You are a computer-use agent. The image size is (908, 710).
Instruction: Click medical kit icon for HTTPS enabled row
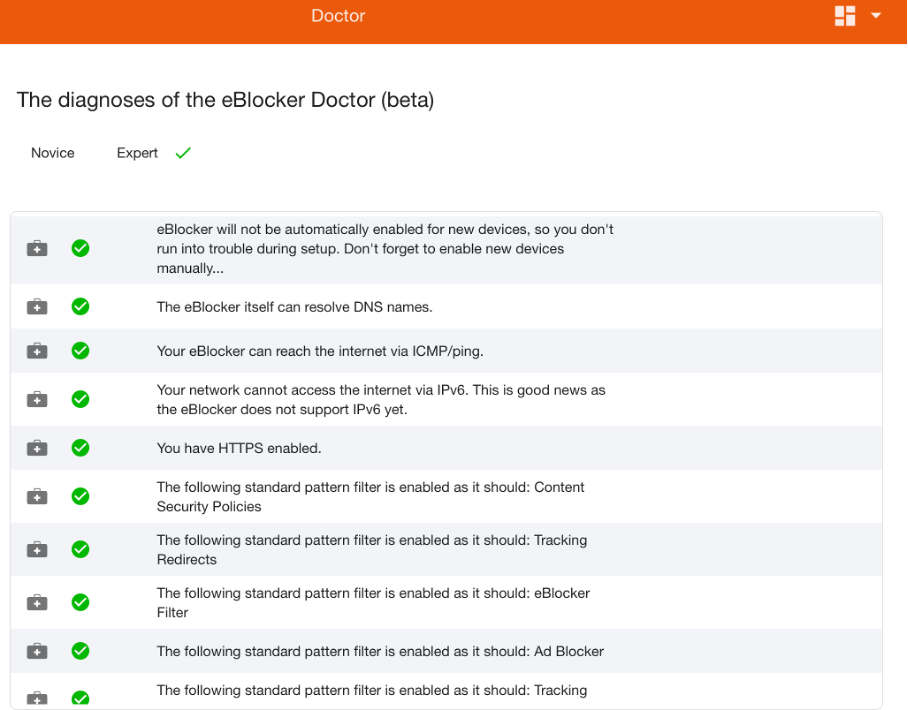(37, 448)
